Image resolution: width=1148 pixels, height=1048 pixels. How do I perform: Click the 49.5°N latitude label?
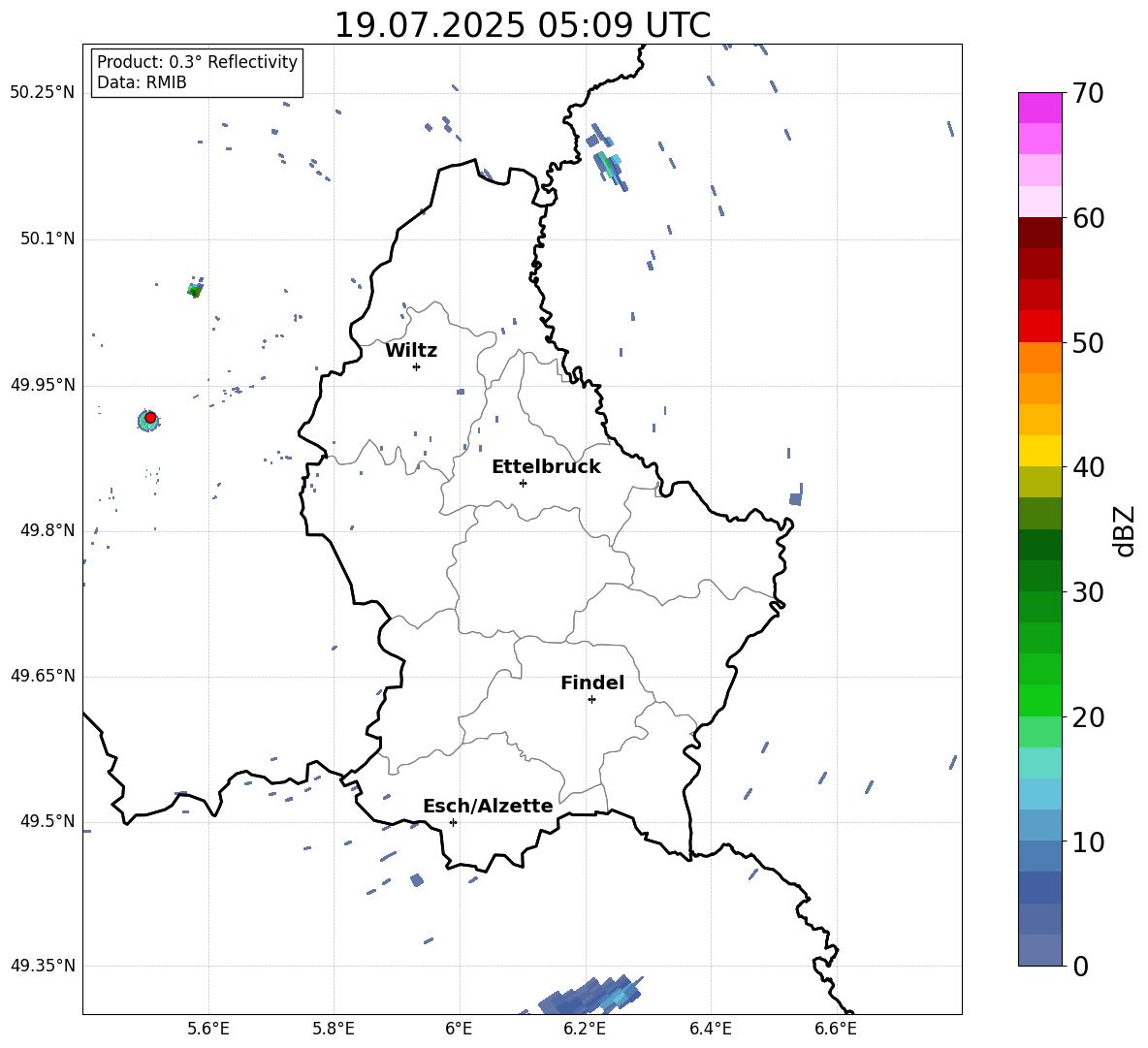pyautogui.click(x=48, y=821)
